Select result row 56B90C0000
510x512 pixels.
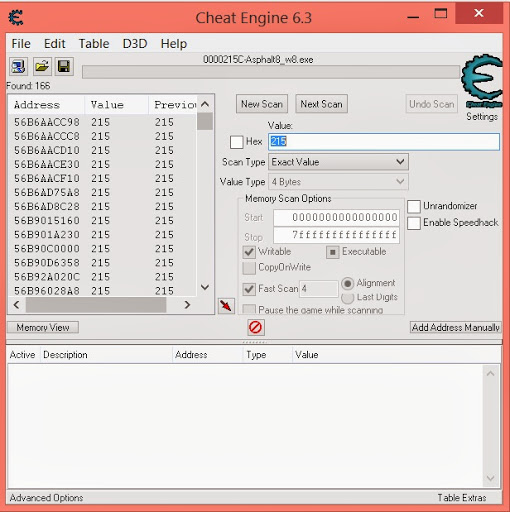point(103,249)
